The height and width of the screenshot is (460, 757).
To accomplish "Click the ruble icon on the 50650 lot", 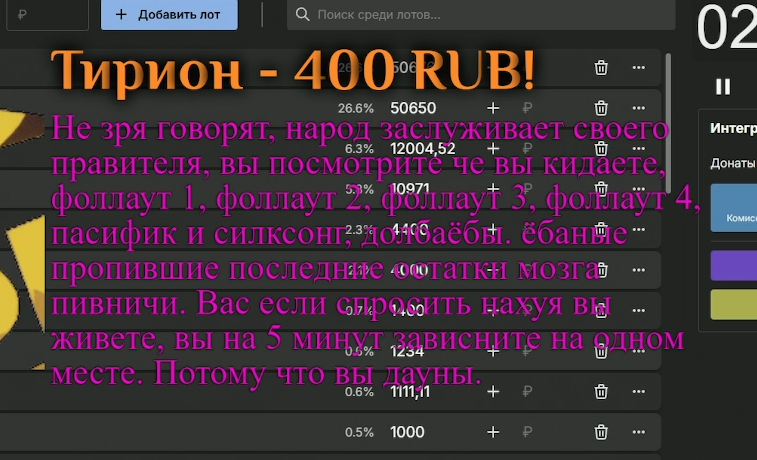I will click(527, 108).
